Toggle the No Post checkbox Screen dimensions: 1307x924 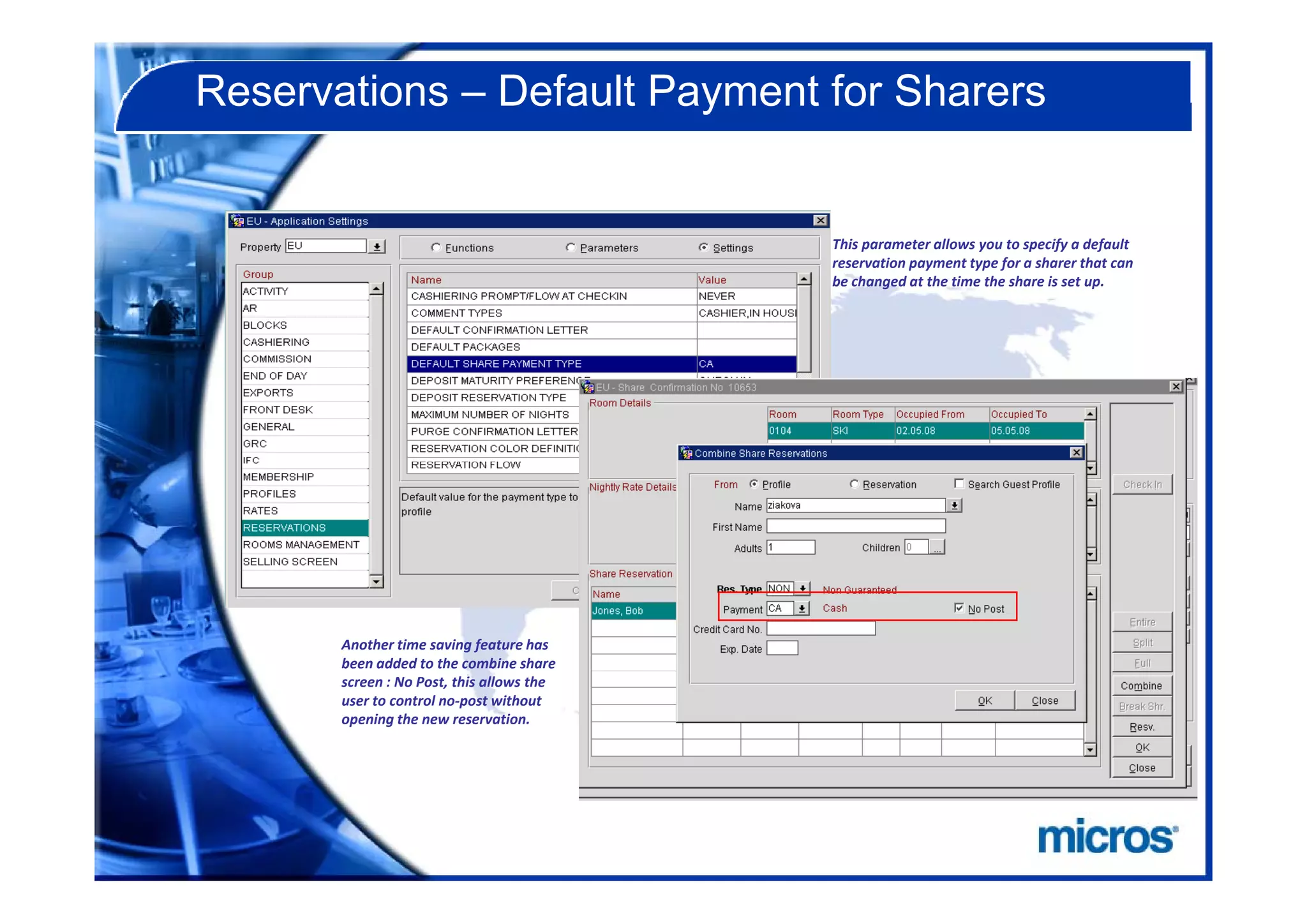click(959, 608)
